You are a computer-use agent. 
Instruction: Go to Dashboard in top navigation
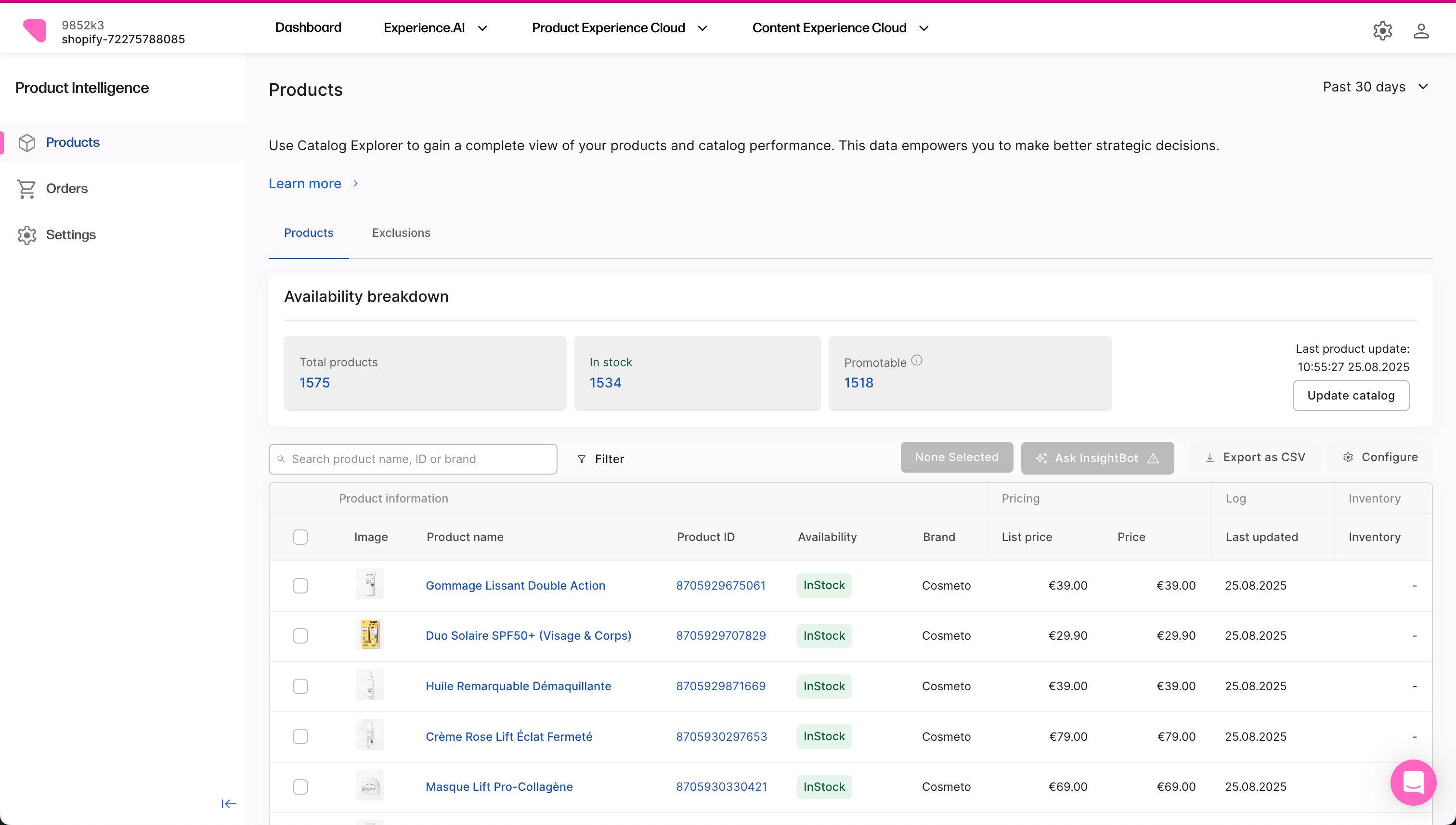click(308, 27)
